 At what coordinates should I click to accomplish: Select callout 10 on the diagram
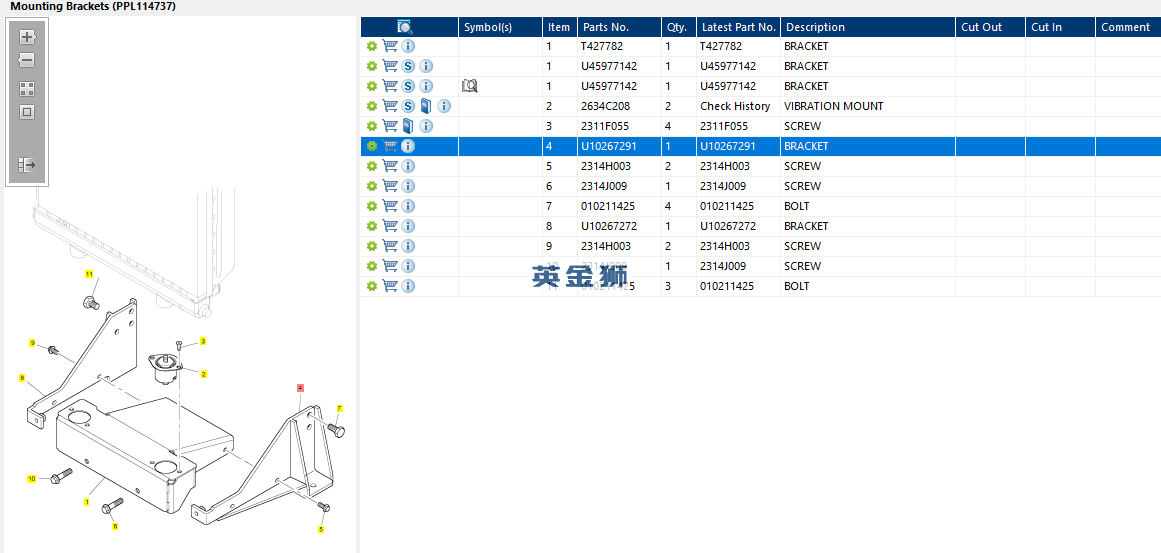click(x=32, y=479)
